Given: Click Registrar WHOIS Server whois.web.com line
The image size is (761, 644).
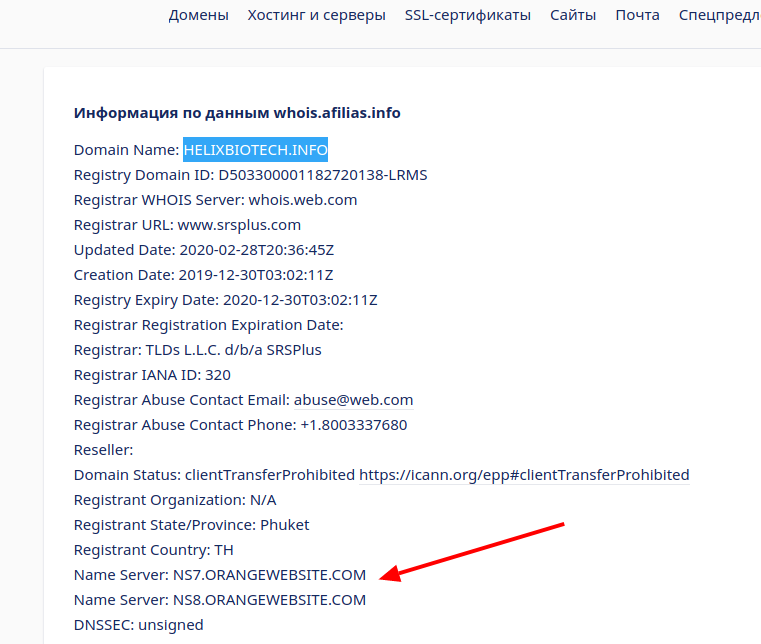Looking at the screenshot, I should 215,200.
